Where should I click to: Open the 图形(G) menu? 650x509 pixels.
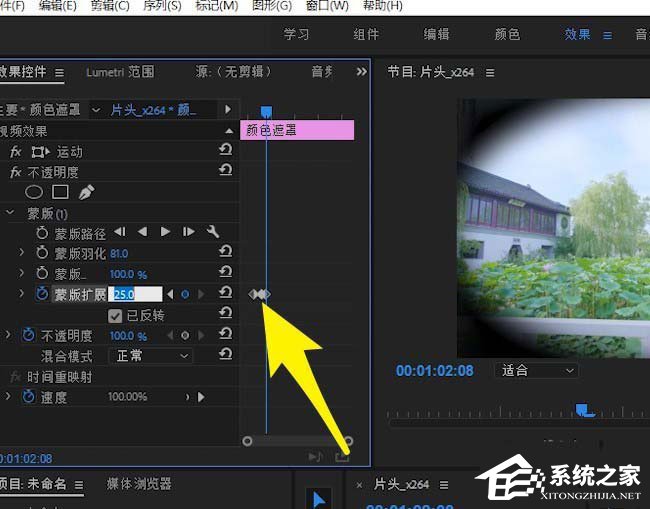(x=272, y=6)
